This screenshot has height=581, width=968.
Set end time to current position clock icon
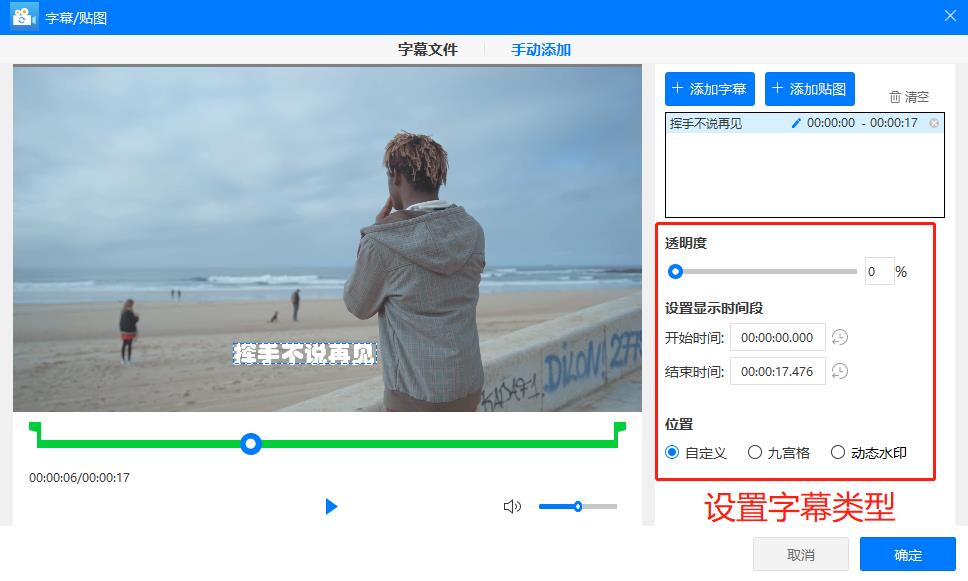(x=840, y=371)
